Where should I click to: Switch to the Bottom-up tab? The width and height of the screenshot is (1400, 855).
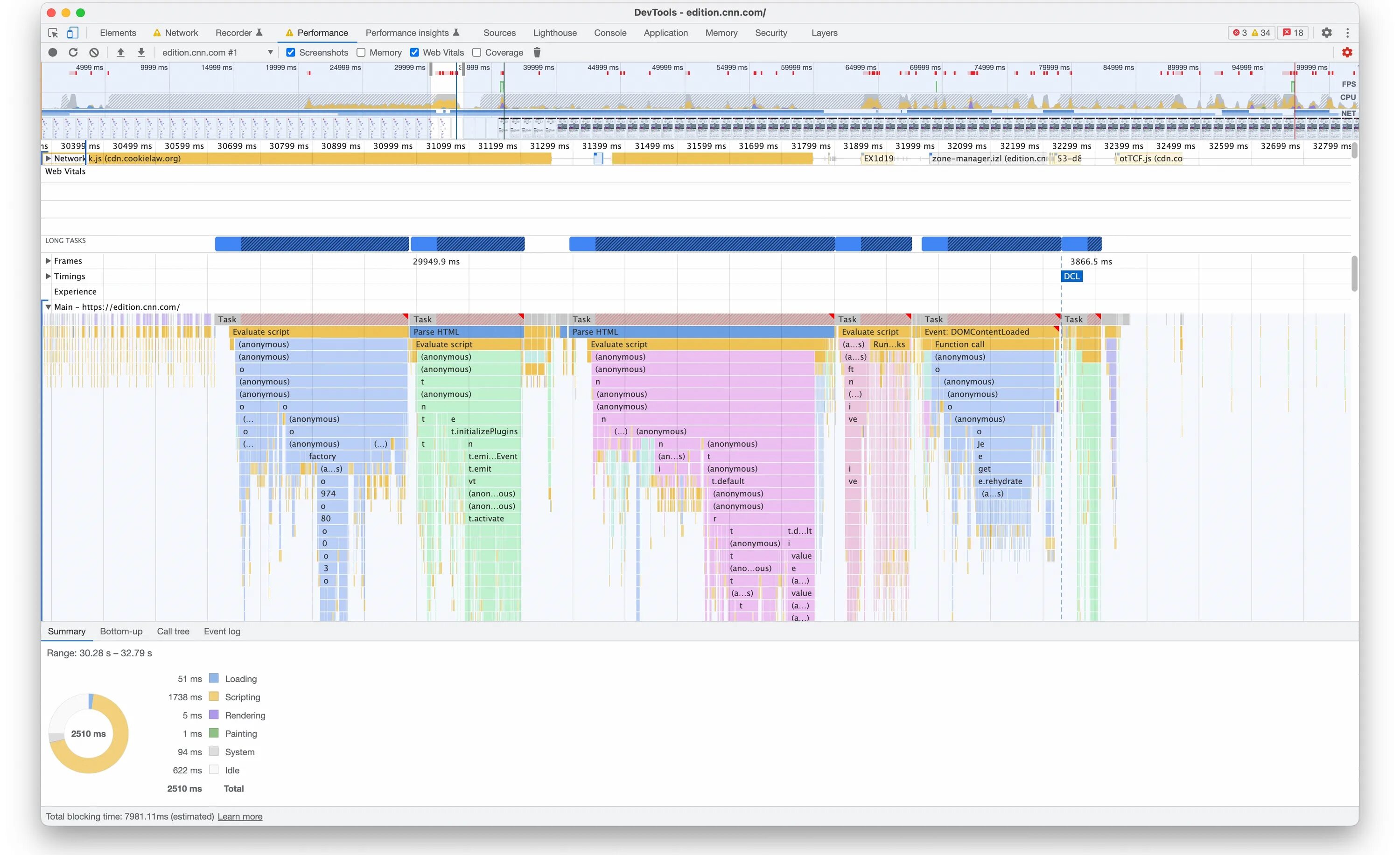point(121,631)
